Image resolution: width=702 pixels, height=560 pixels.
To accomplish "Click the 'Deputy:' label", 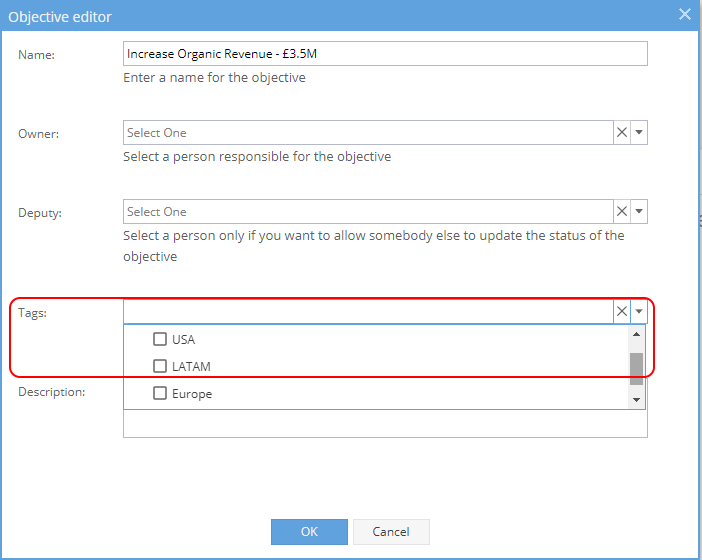I will click(40, 213).
